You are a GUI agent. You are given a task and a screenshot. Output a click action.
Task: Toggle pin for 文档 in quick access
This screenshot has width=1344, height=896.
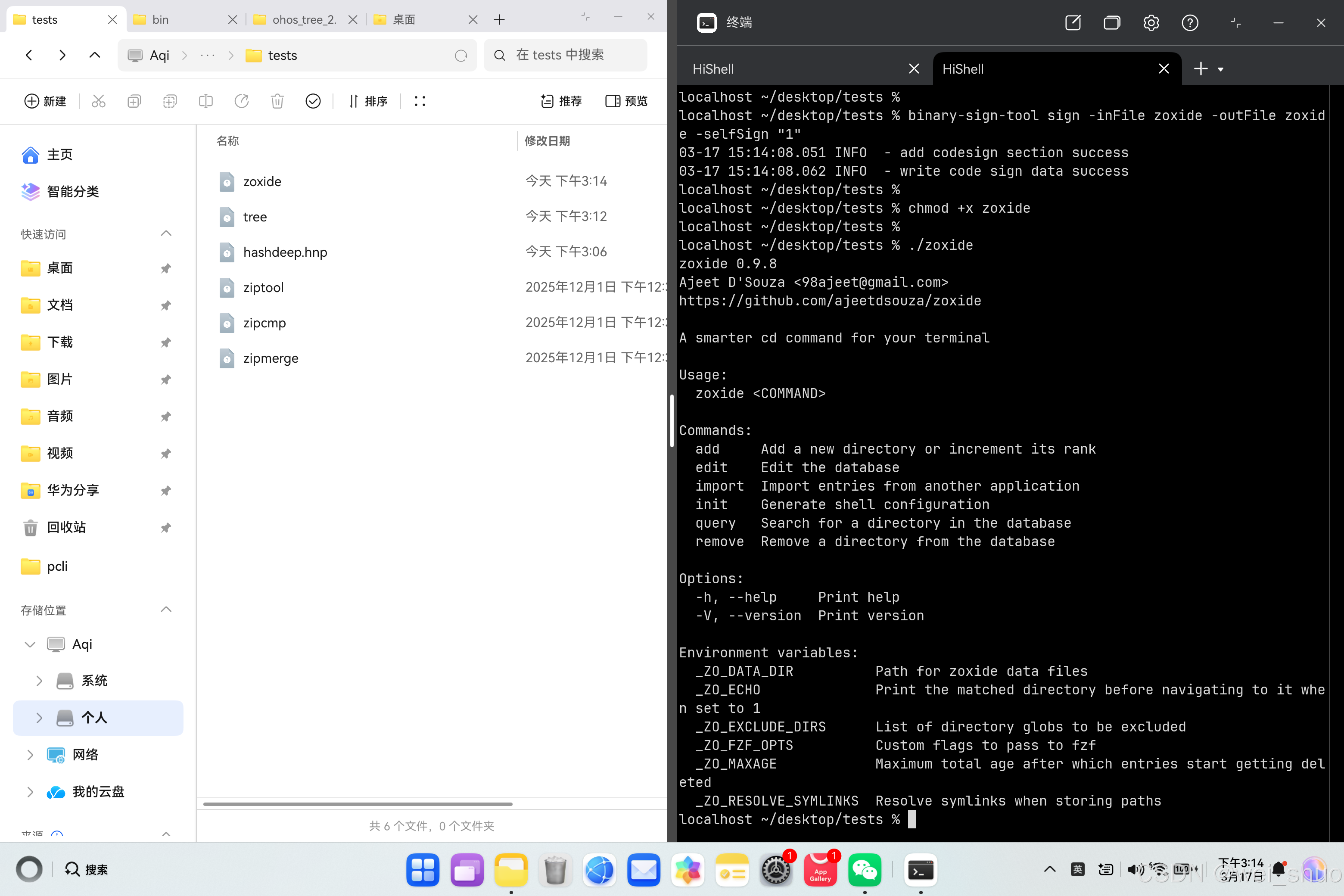coord(166,305)
